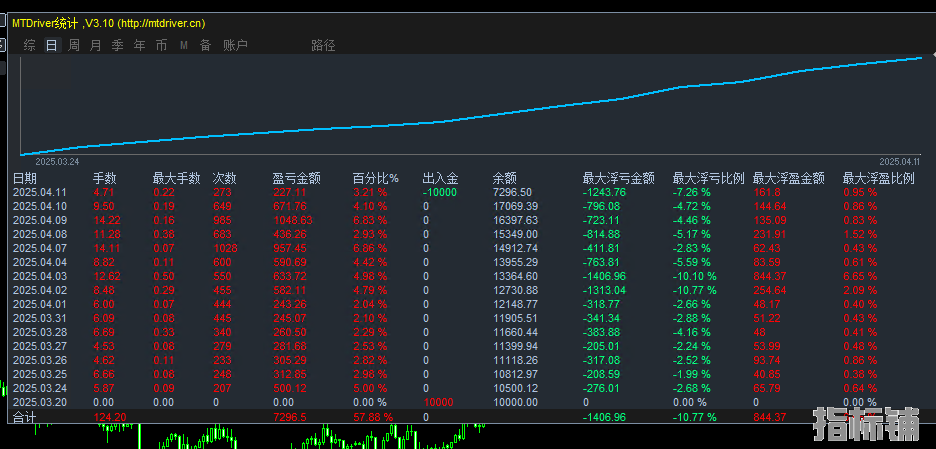
Task: Open the 季 quarterly tab
Action: point(118,45)
